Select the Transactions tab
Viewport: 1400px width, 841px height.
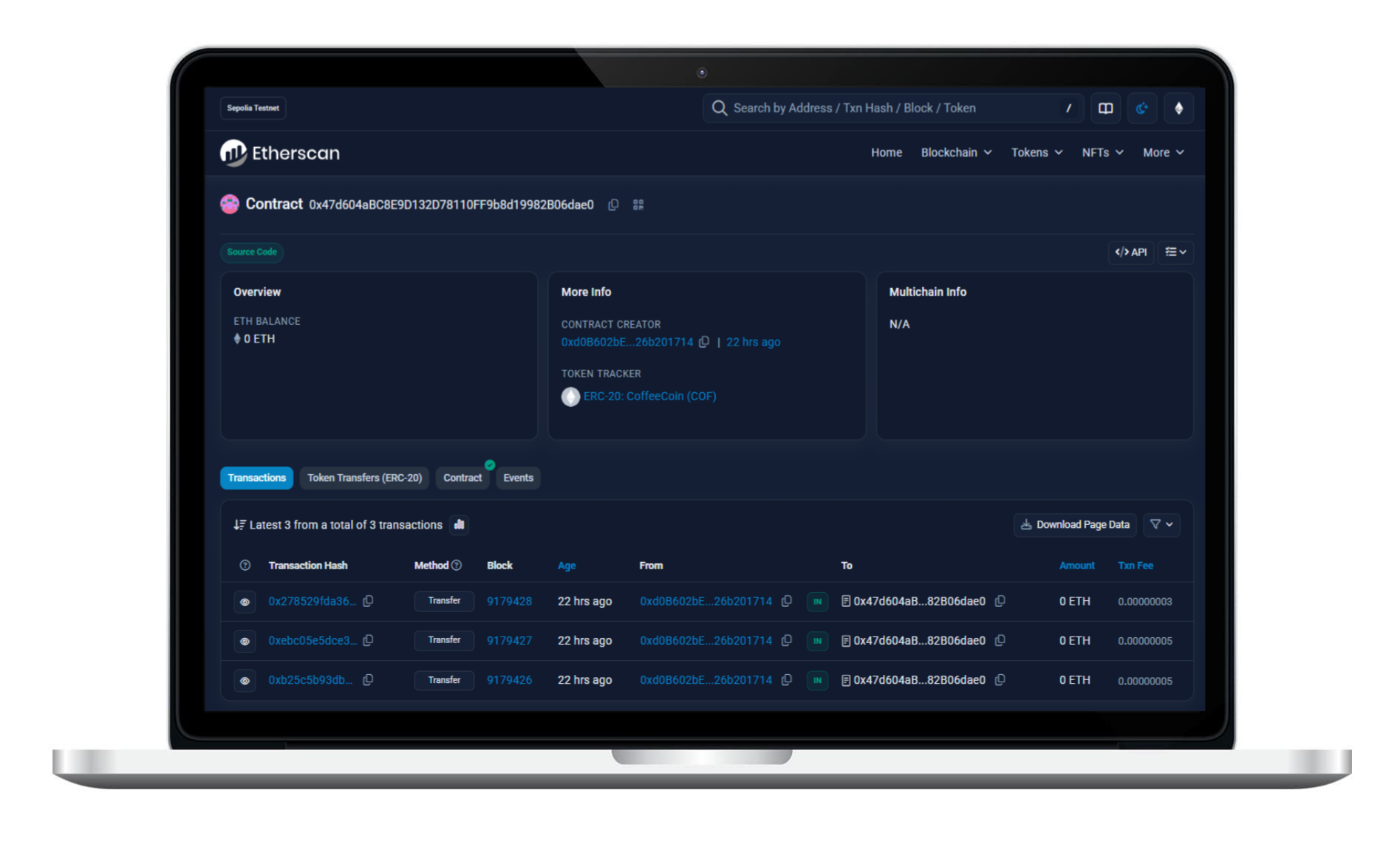coord(256,478)
